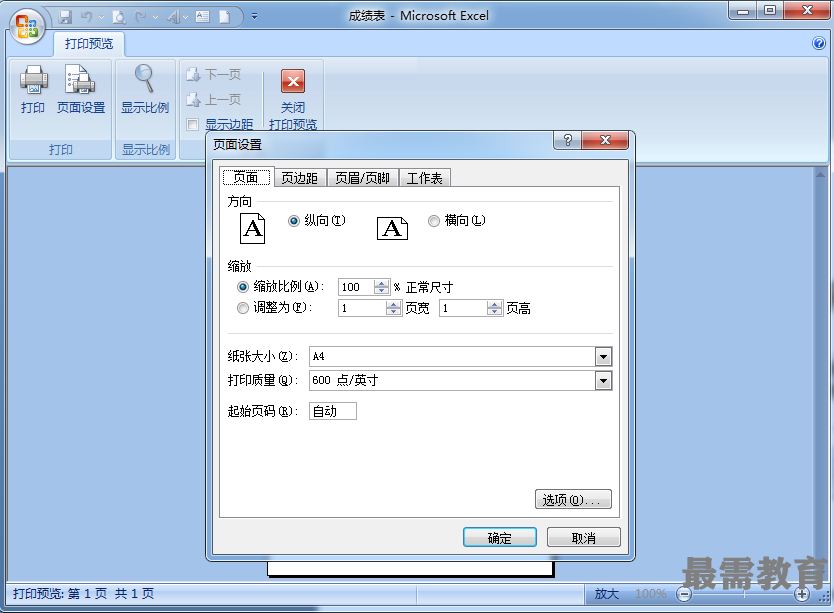The height and width of the screenshot is (613, 834).
Task: Switch to the 页边距 tab
Action: [x=299, y=178]
